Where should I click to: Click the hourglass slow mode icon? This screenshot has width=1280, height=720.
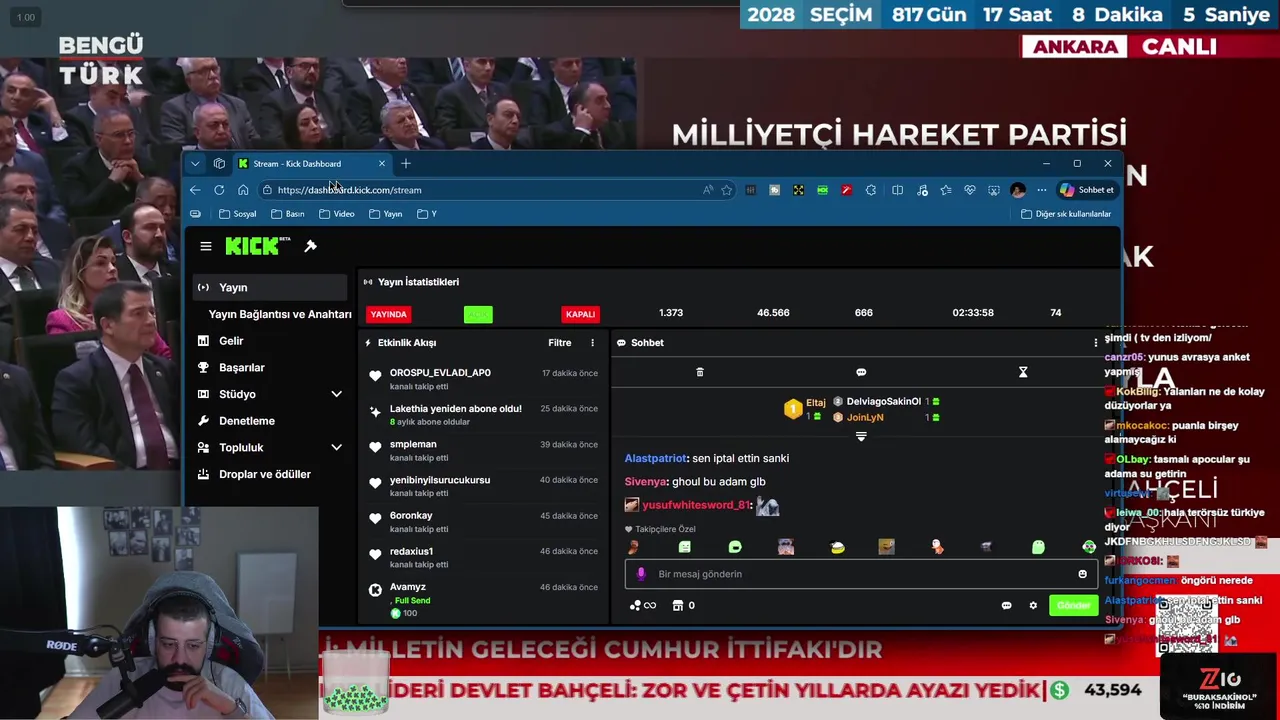1023,372
